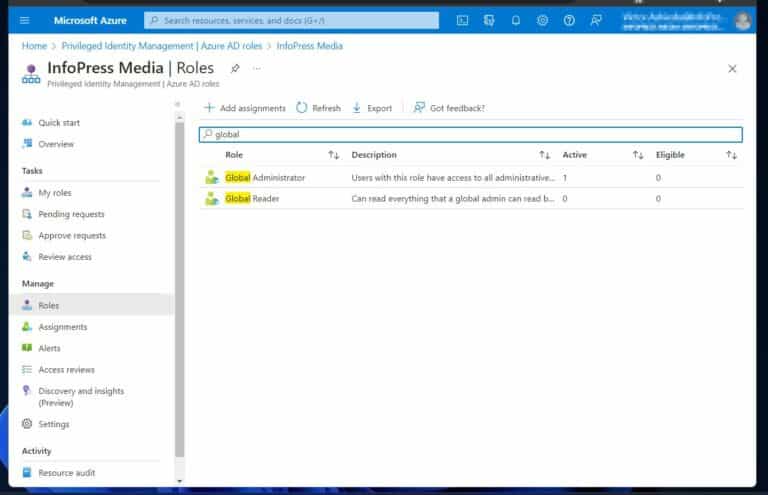Open Pending requests
This screenshot has height=495, width=768.
coord(71,214)
